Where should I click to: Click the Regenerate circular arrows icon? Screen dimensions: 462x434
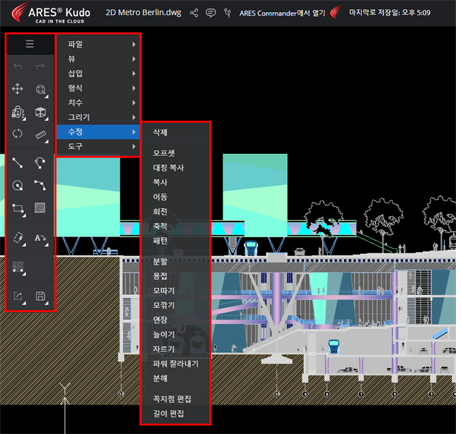(x=18, y=134)
